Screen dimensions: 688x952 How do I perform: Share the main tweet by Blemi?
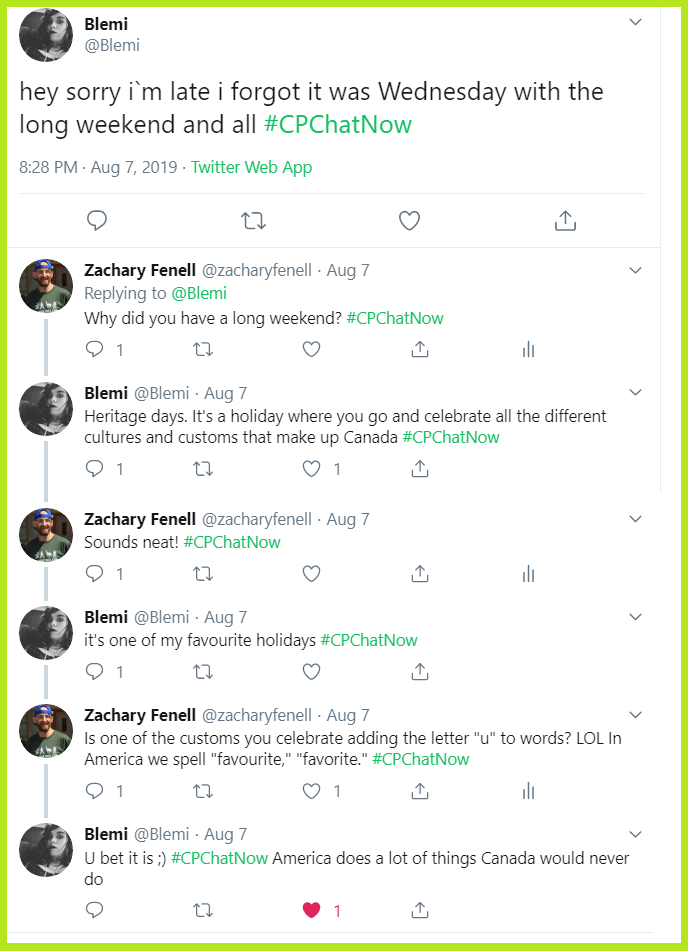click(565, 221)
